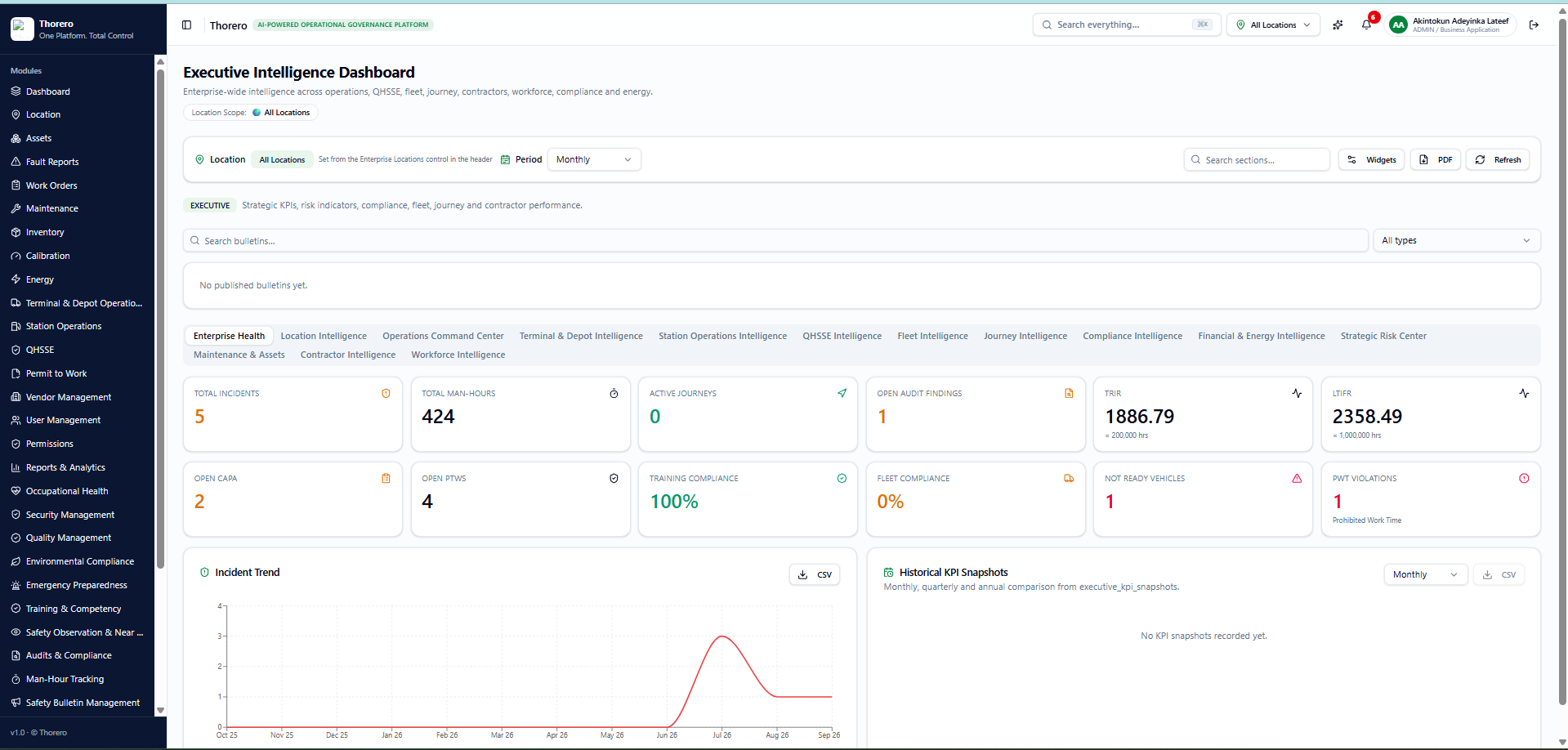
Task: Focus the Search sections input
Action: tap(1257, 159)
